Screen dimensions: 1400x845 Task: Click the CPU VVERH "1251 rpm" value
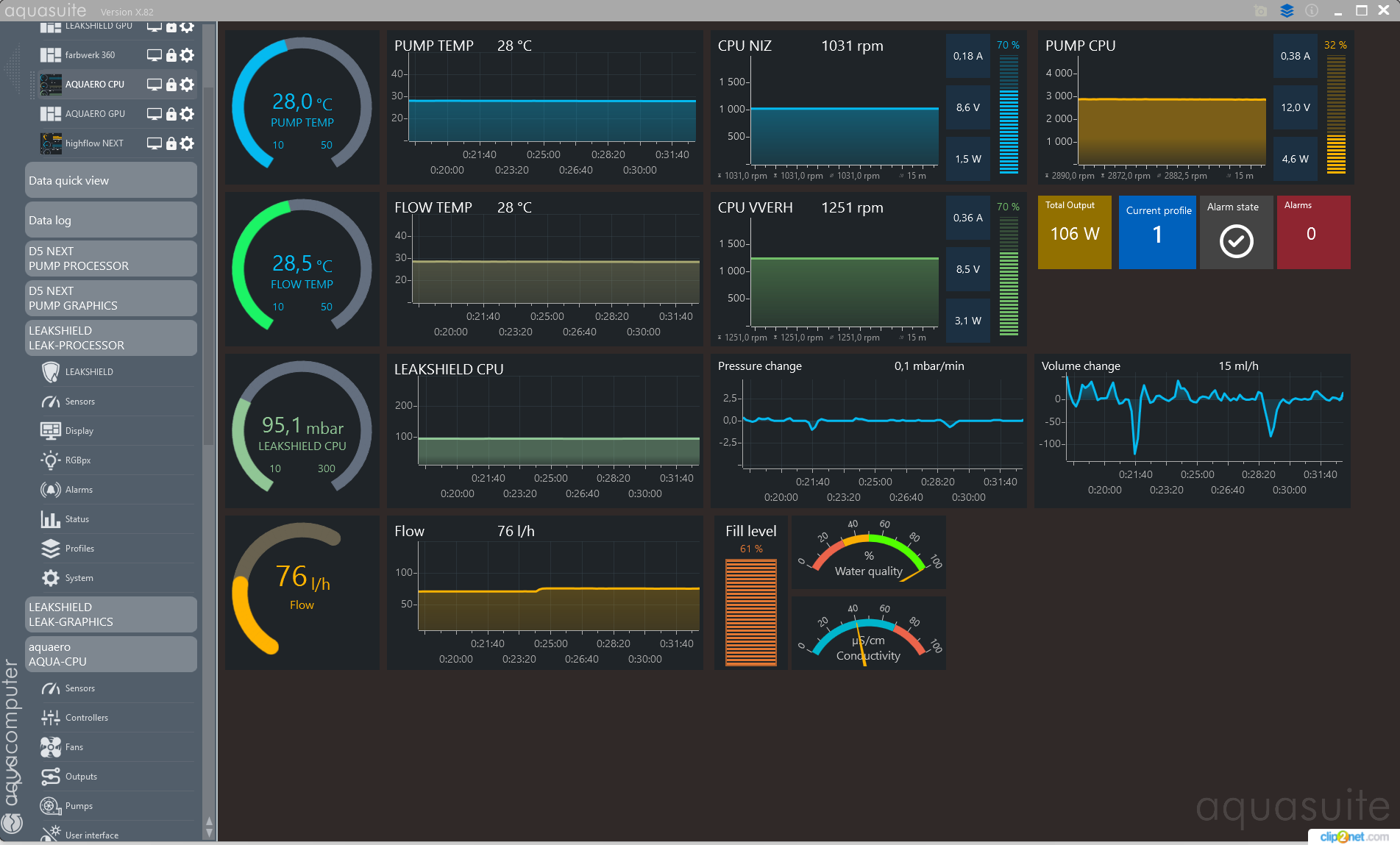pyautogui.click(x=852, y=207)
